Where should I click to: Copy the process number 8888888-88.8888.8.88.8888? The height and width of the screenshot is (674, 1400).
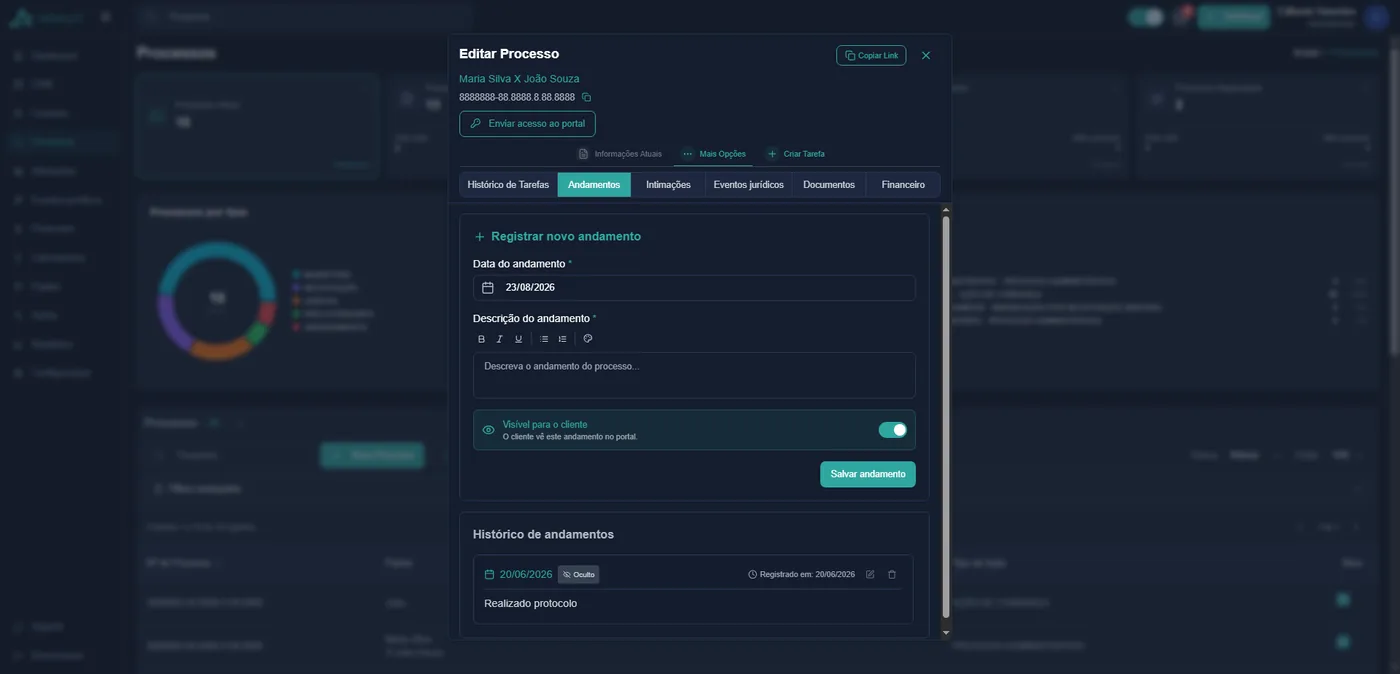(586, 97)
